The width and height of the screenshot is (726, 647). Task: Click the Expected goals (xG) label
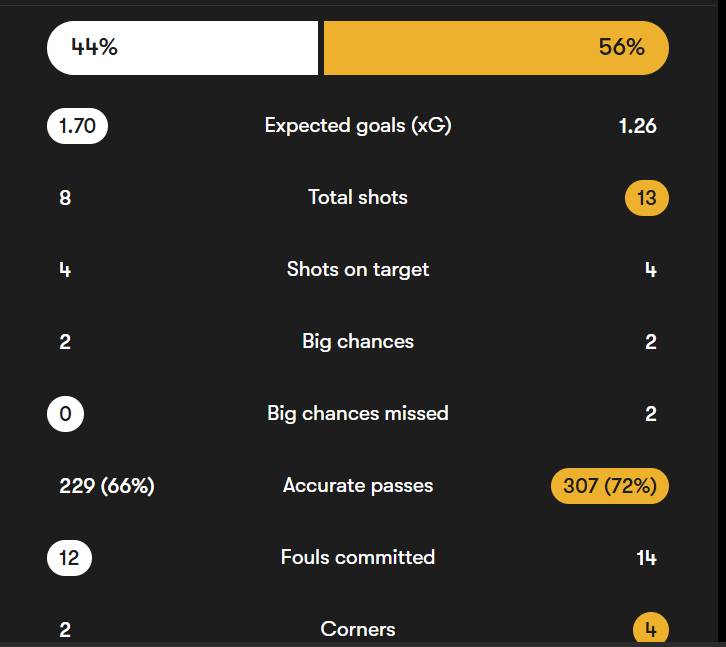358,126
